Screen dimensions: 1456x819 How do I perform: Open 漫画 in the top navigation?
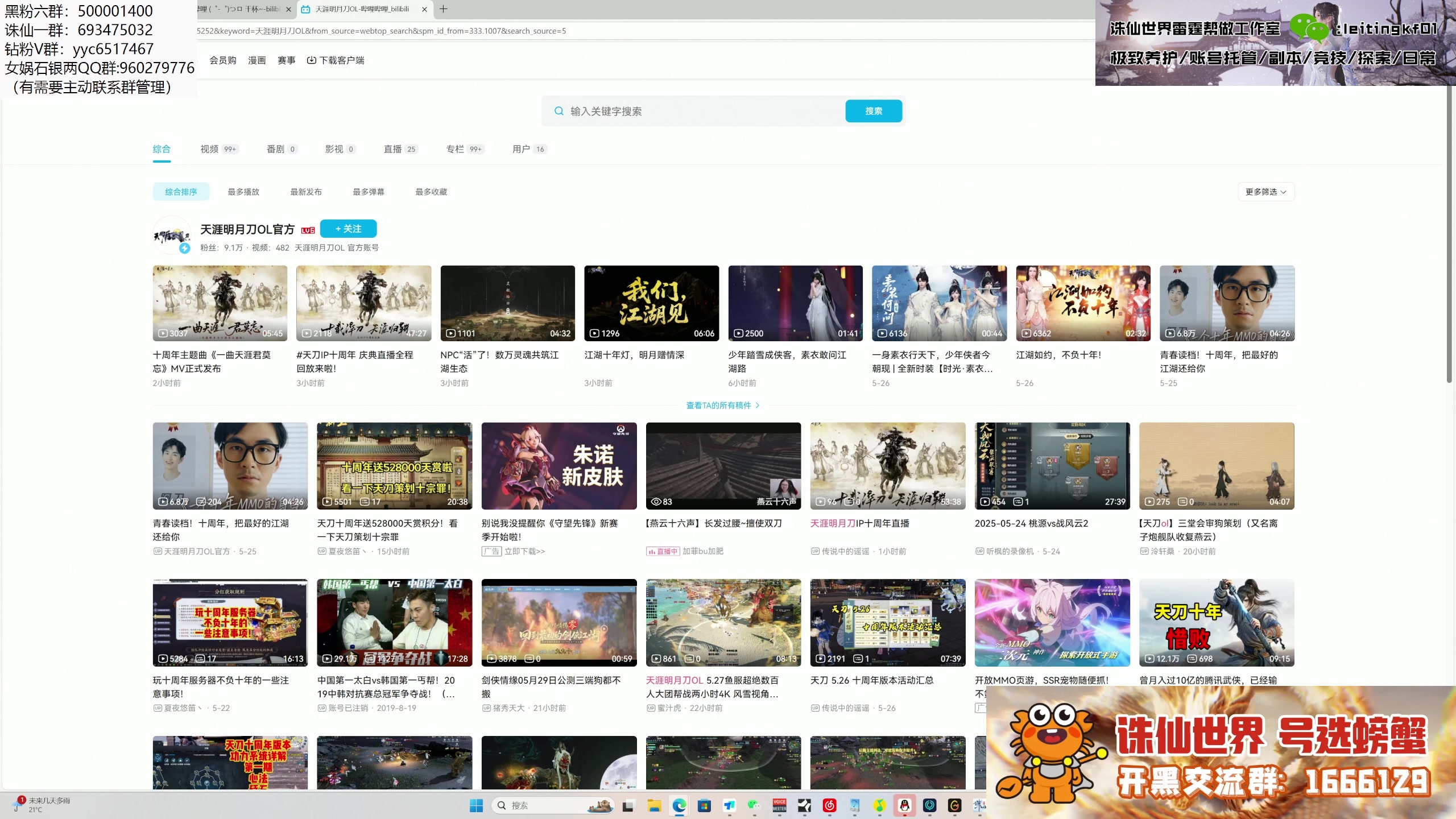[x=257, y=60]
